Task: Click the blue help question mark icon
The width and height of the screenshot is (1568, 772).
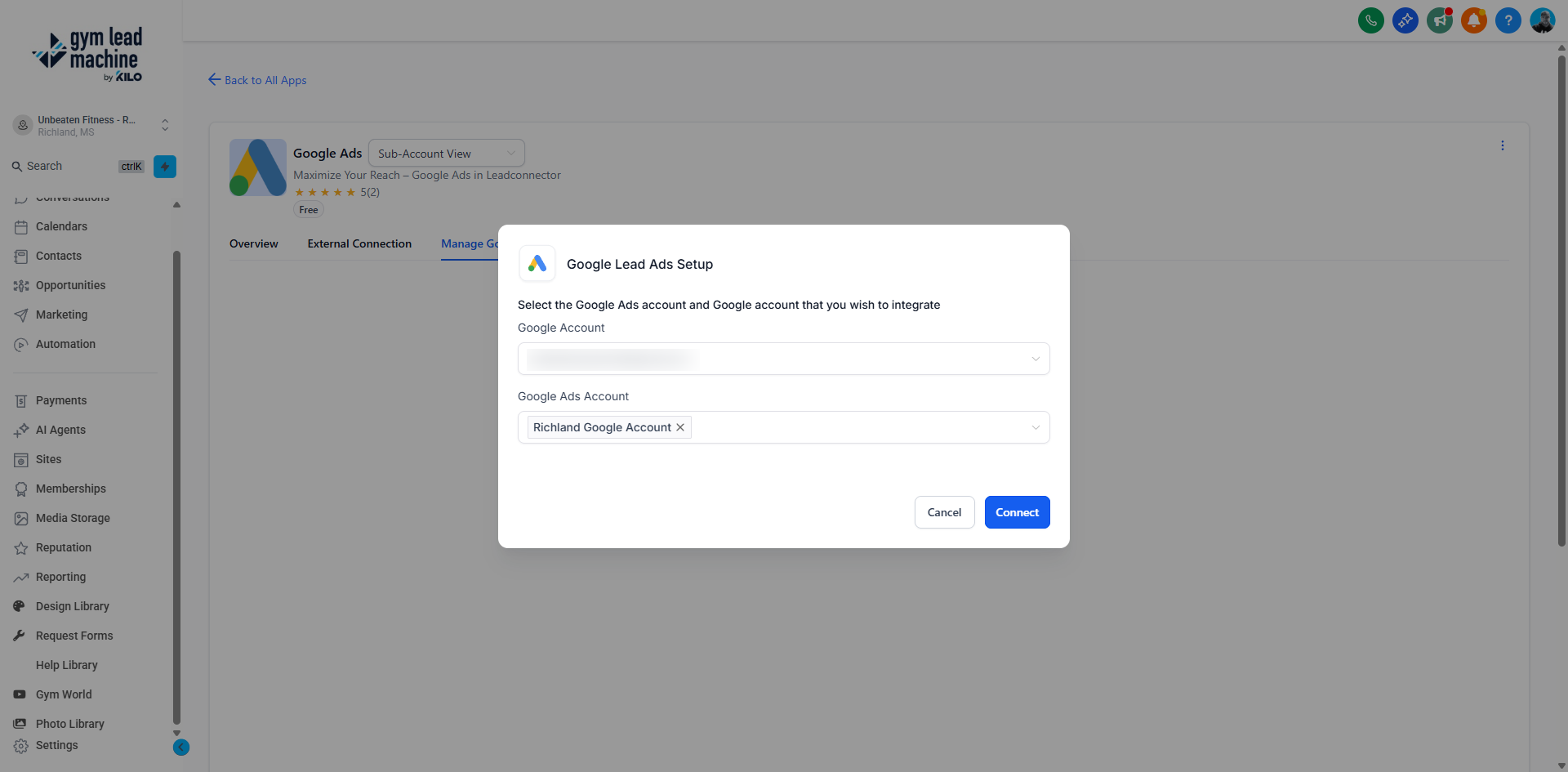Action: click(x=1508, y=20)
